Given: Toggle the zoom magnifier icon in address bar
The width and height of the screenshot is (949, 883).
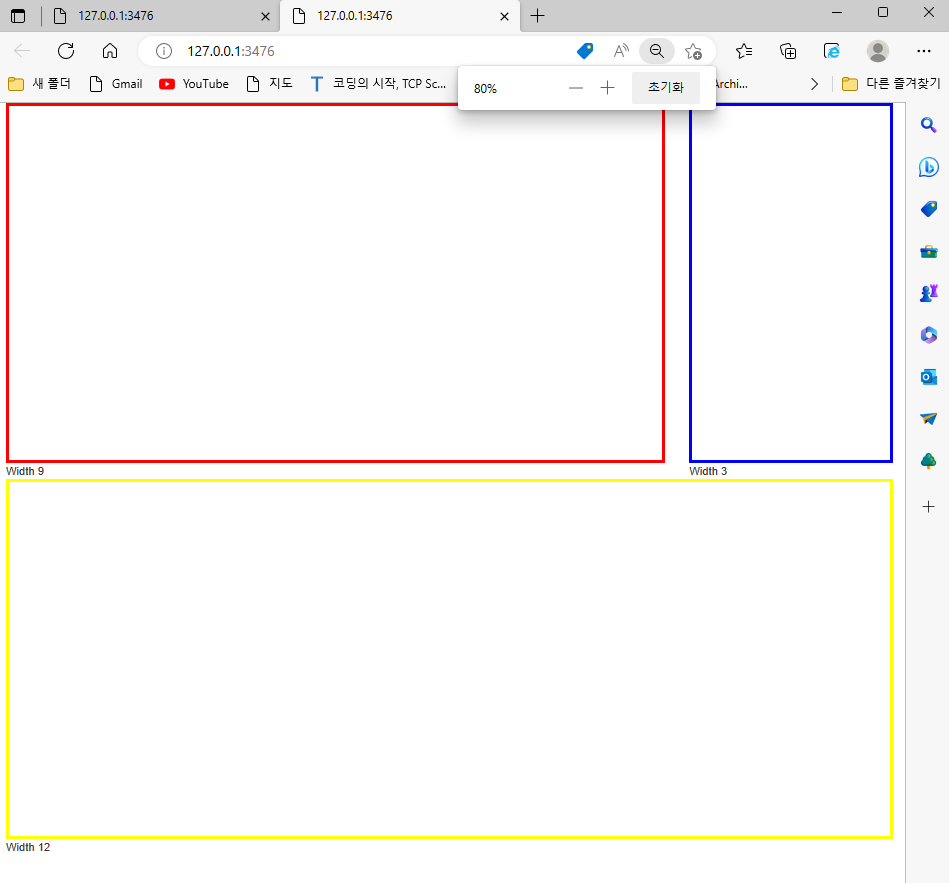Looking at the screenshot, I should pyautogui.click(x=657, y=51).
